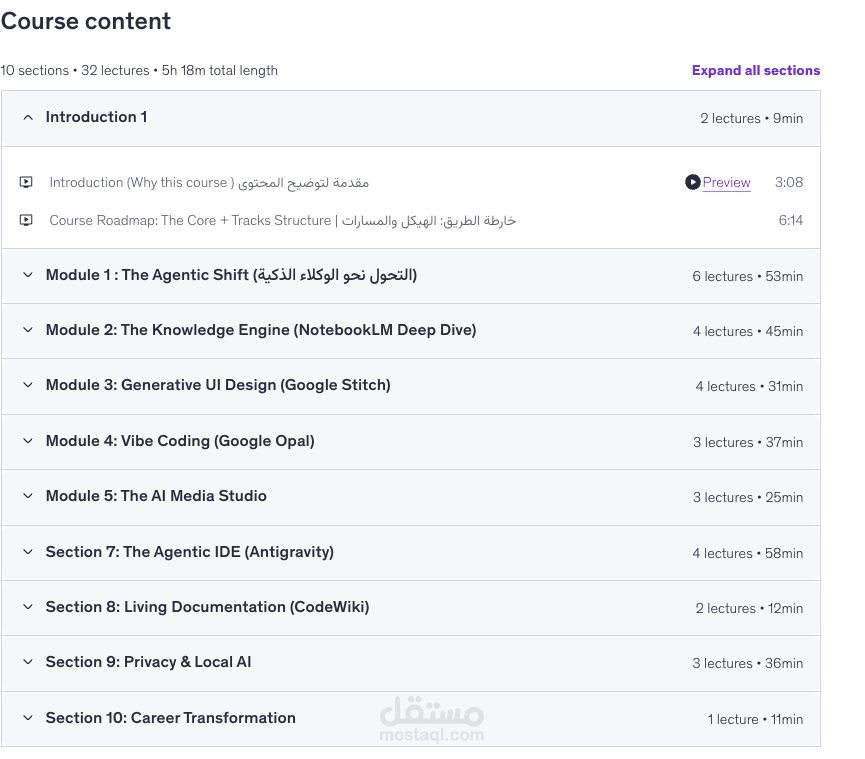This screenshot has width=865, height=759.
Task: Expand Module 3: Generative UI Design chevron
Action: point(27,386)
